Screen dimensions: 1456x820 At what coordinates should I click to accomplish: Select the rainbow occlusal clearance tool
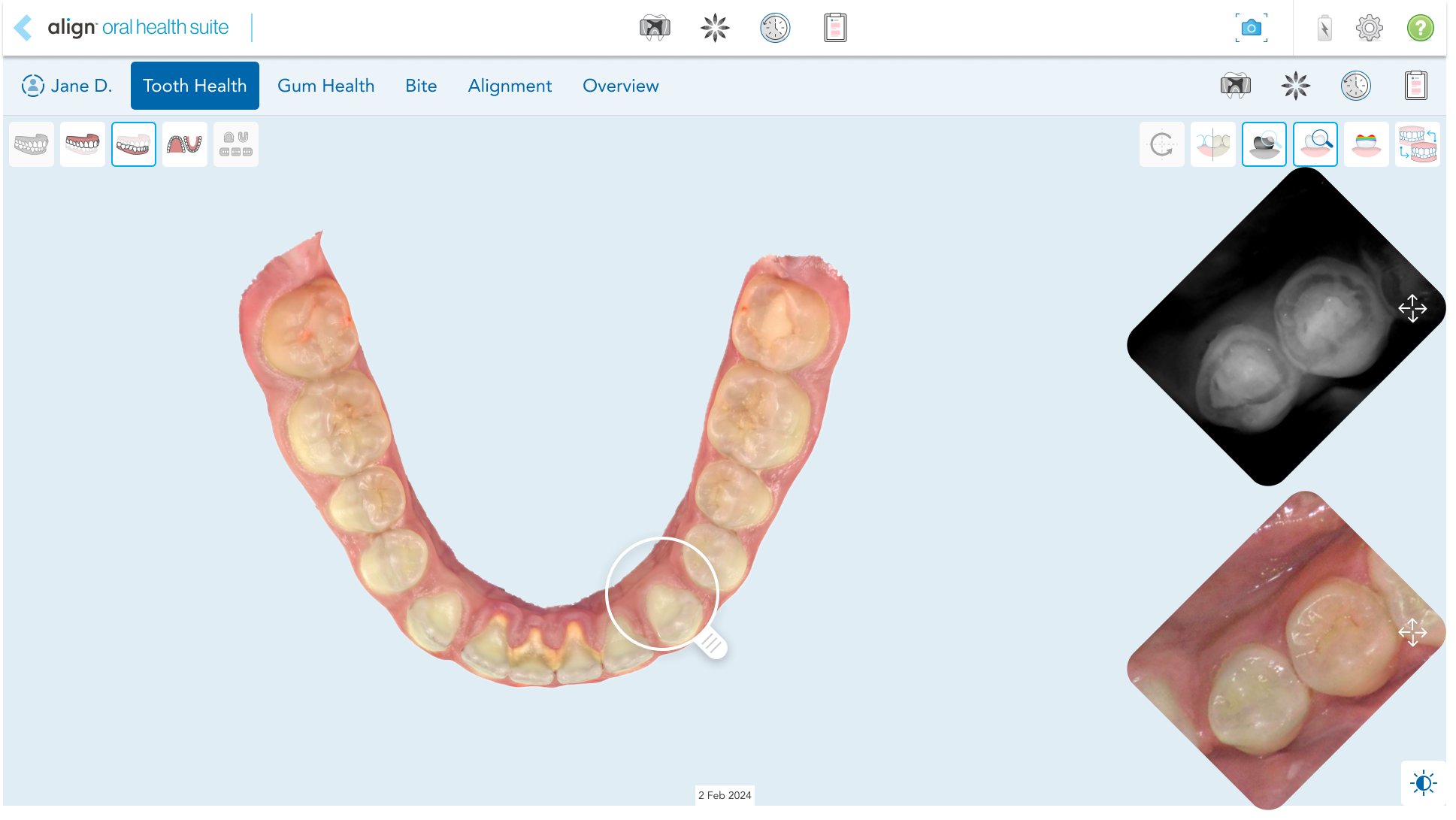1366,144
